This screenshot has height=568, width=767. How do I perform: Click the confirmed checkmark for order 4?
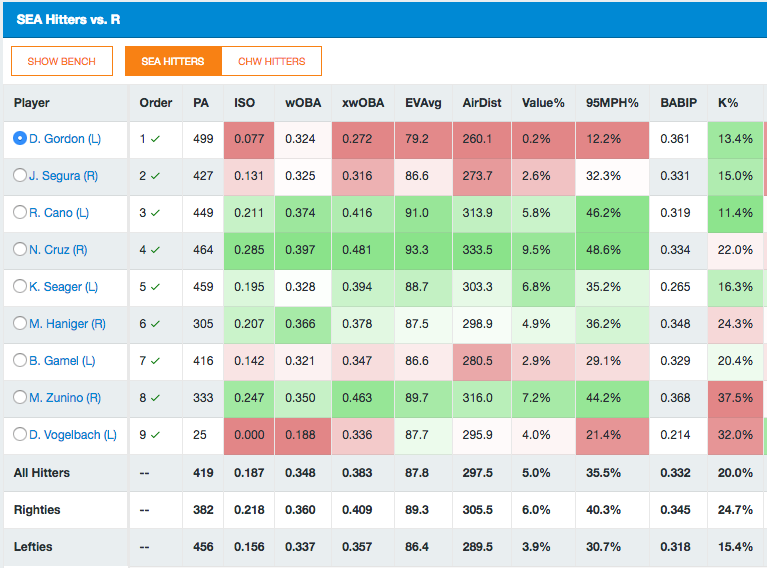click(156, 250)
